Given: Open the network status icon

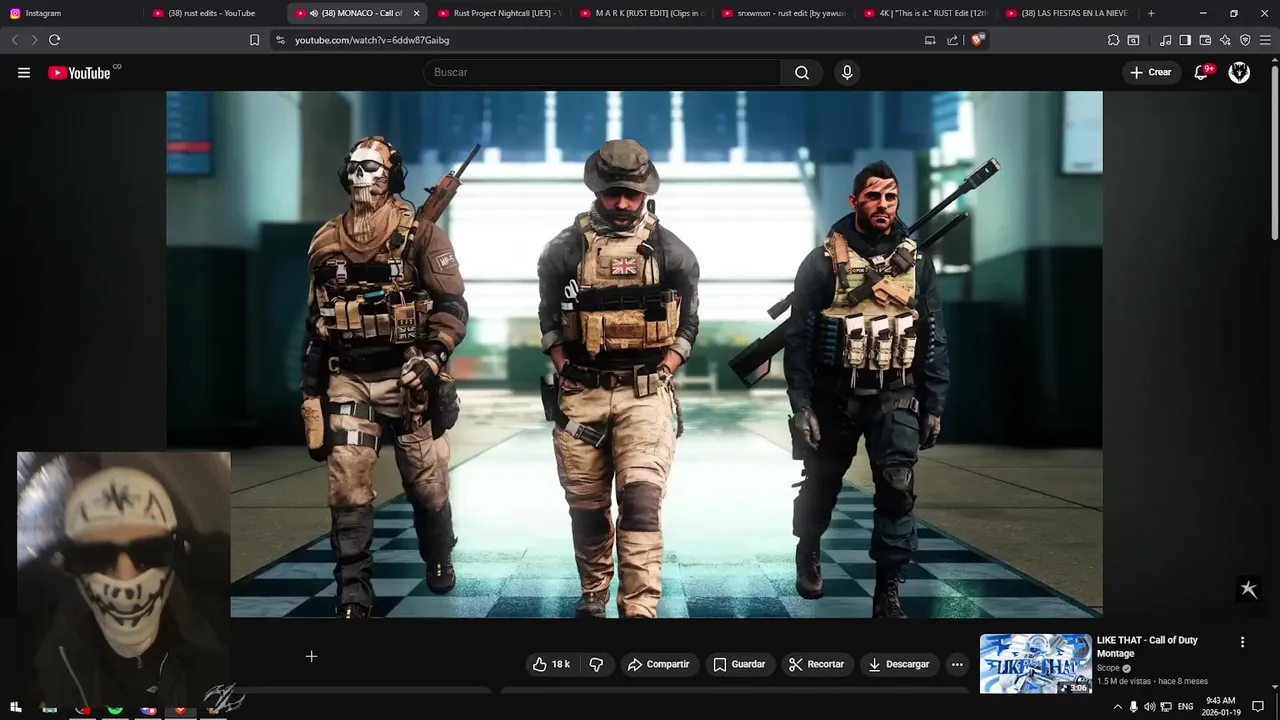Looking at the screenshot, I should click(x=1166, y=707).
